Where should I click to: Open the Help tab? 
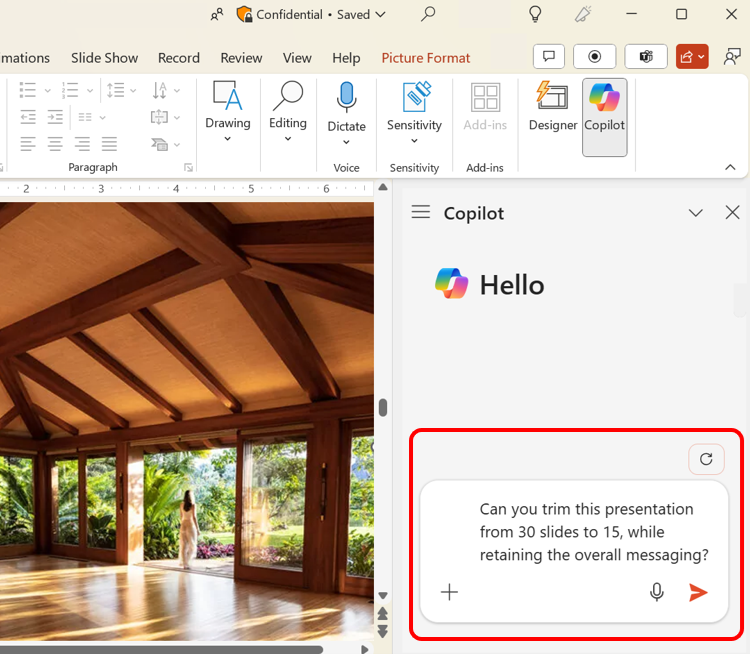coord(346,58)
